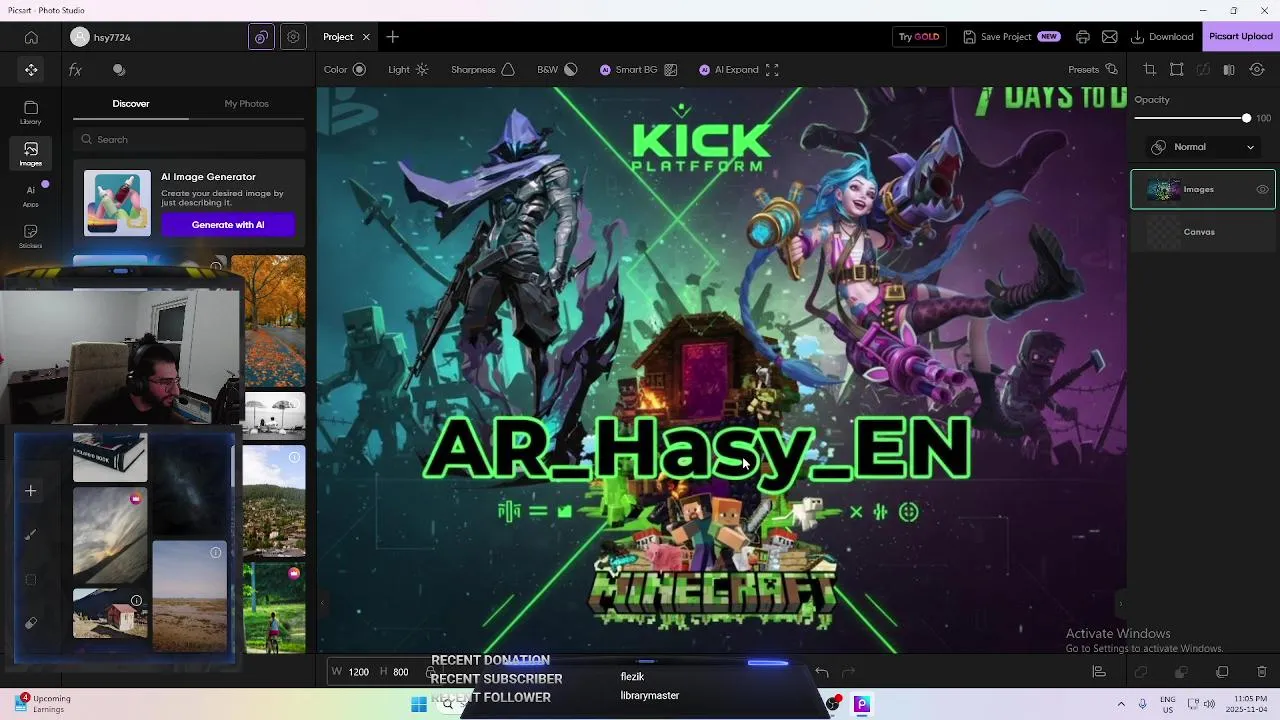1280x720 pixels.
Task: Switch to the My Photos tab
Action: pos(246,104)
